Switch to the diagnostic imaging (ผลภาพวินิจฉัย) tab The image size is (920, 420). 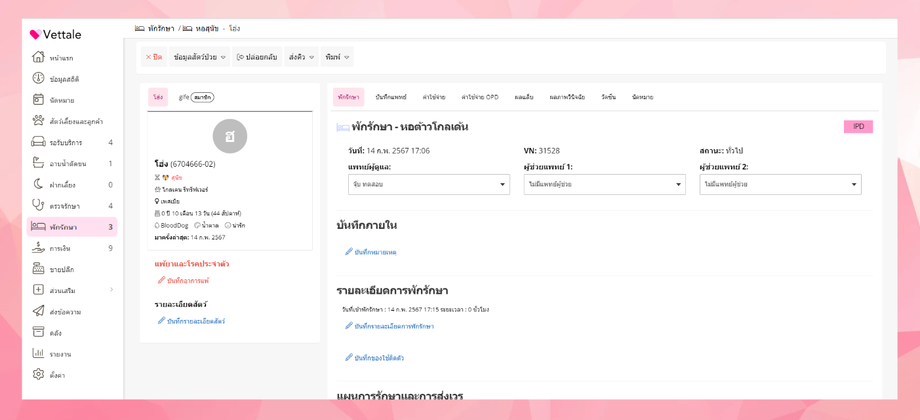(567, 97)
